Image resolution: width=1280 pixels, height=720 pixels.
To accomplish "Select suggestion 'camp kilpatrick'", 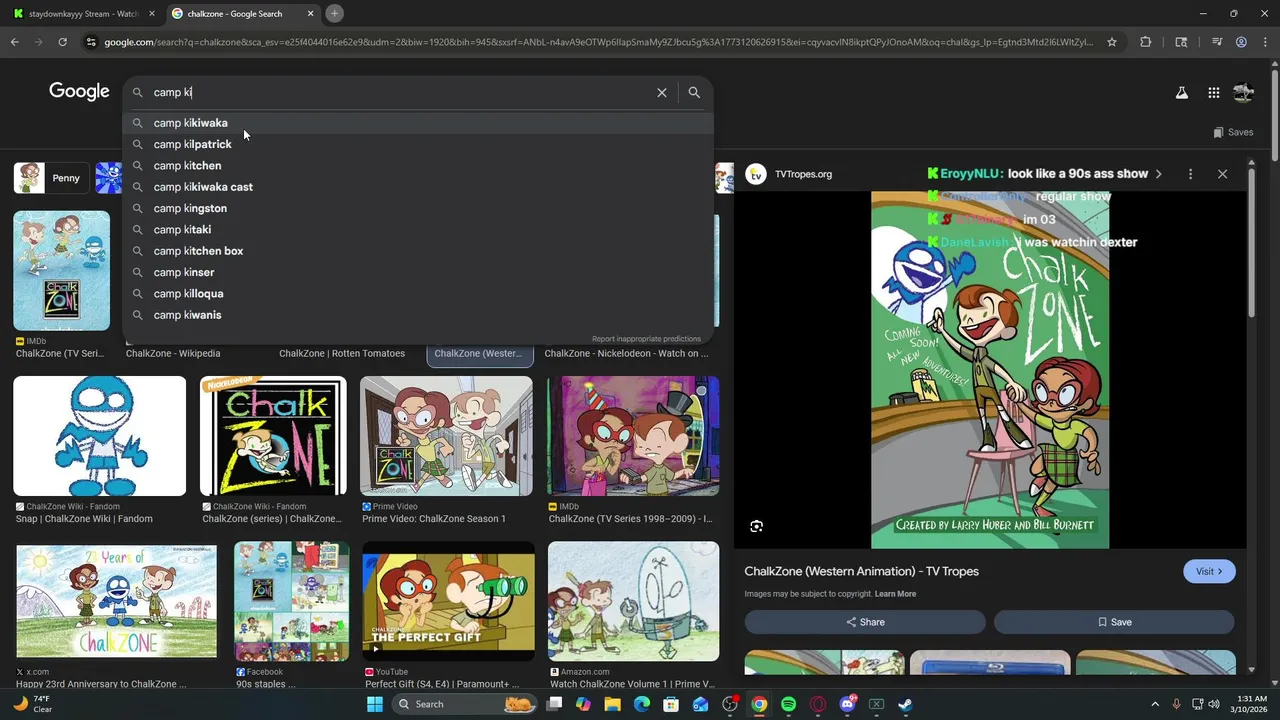I will pos(418,144).
